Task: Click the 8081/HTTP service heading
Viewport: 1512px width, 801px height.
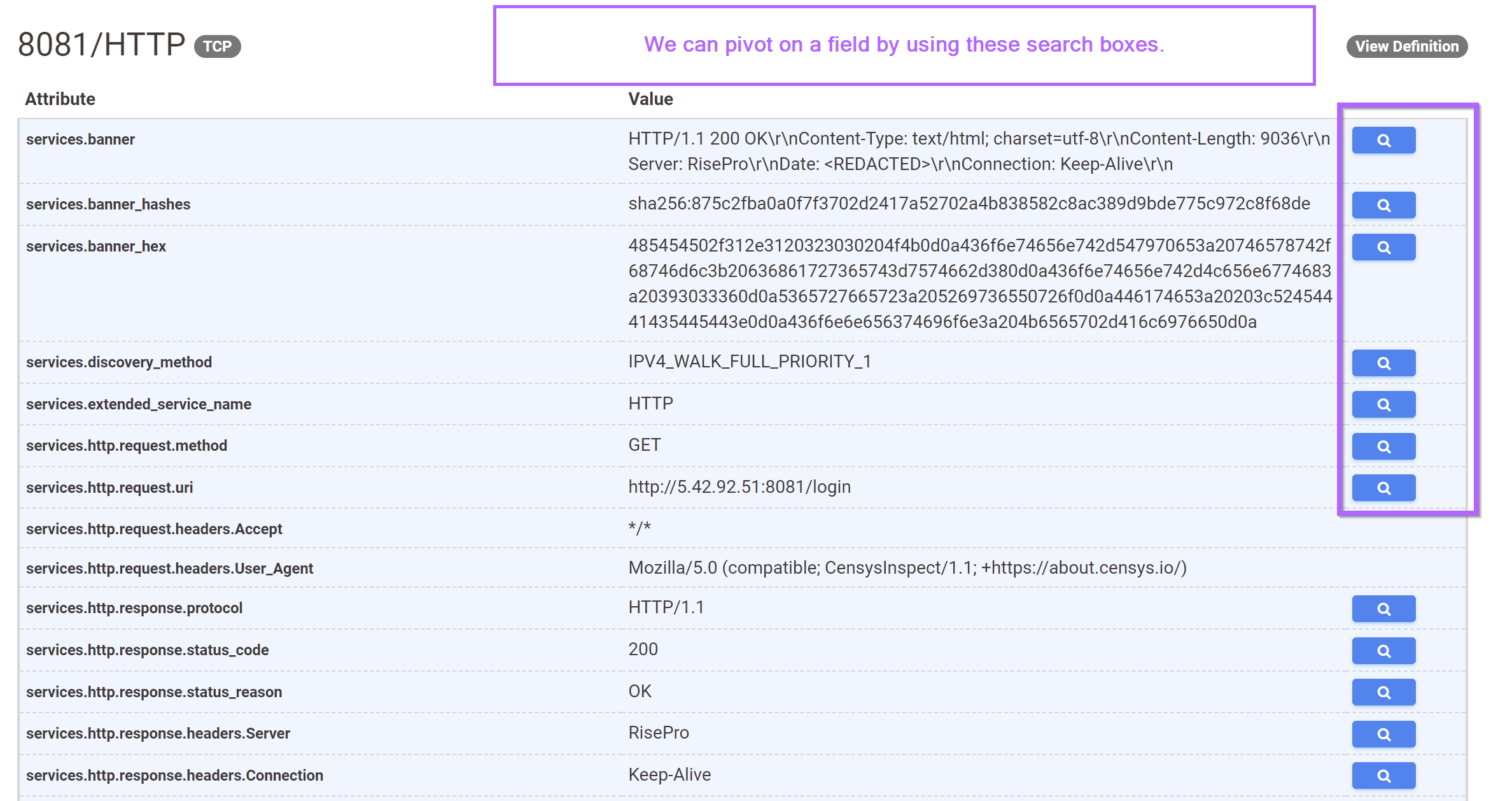Action: tap(101, 45)
